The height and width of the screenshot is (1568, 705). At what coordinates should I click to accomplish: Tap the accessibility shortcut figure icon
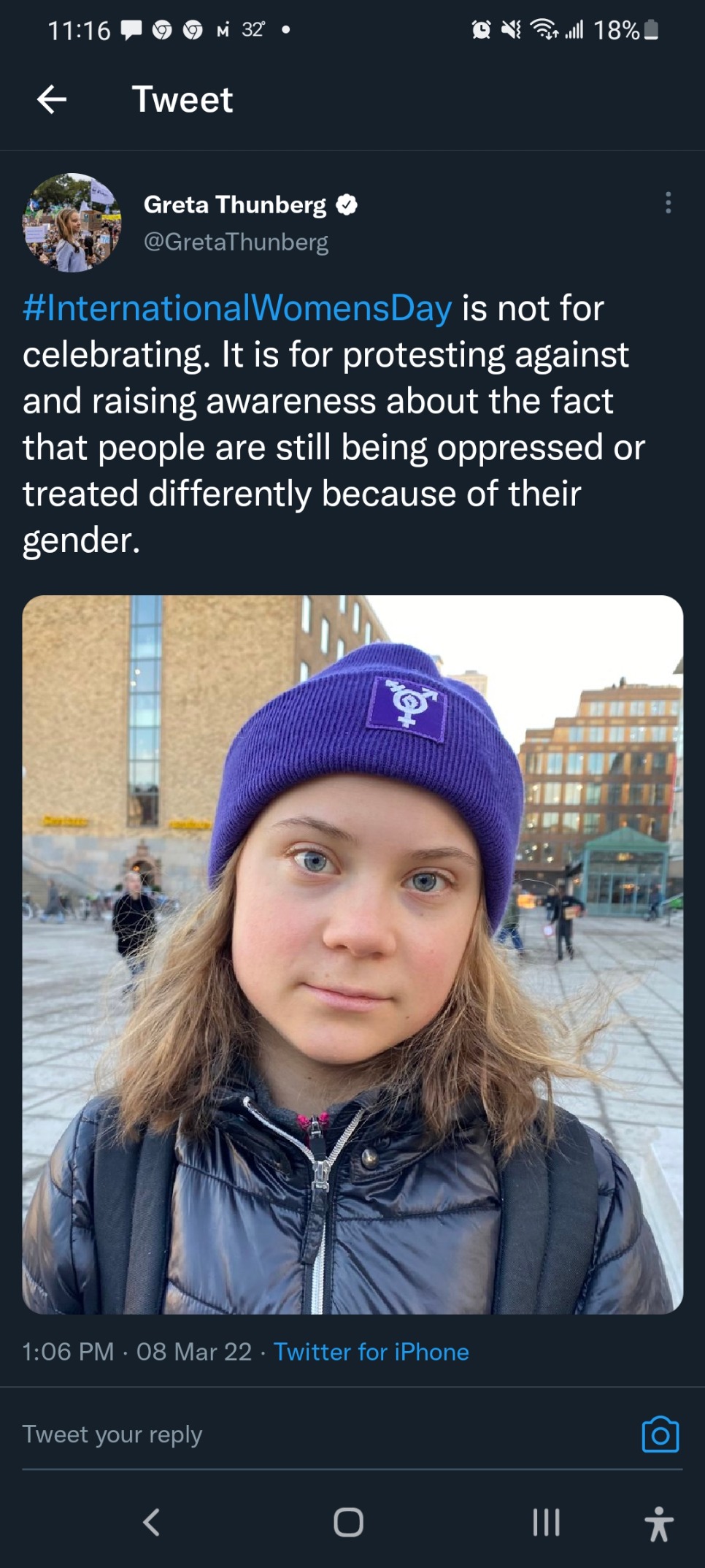tap(658, 1523)
